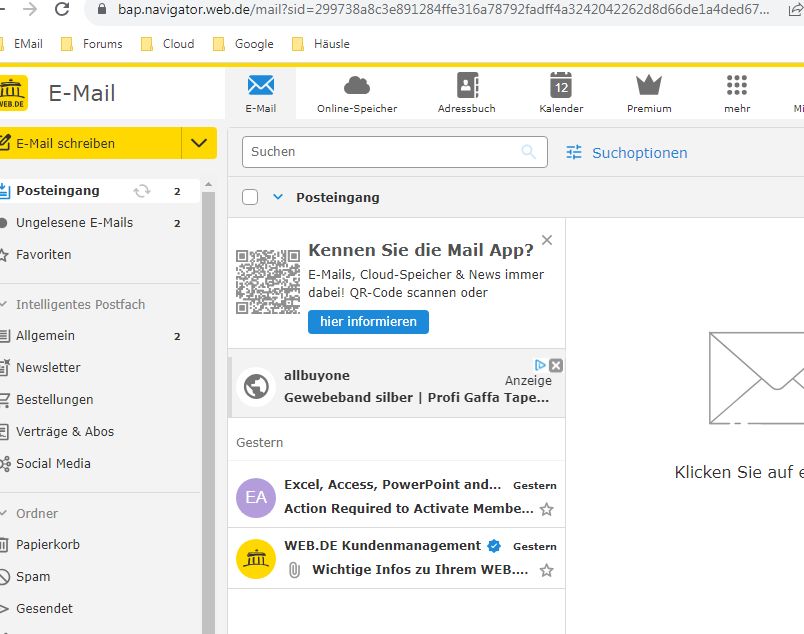Reload the page in browser
Image resolution: width=804 pixels, height=634 pixels.
click(62, 9)
